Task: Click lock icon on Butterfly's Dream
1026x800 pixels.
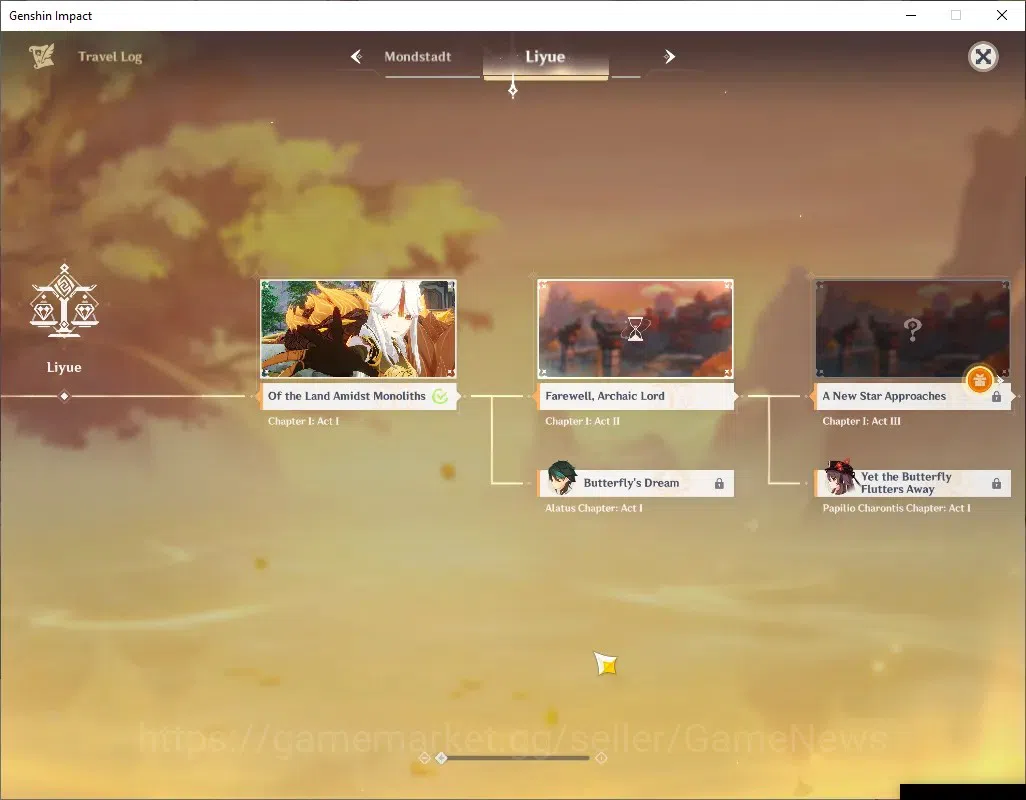Action: coord(719,483)
